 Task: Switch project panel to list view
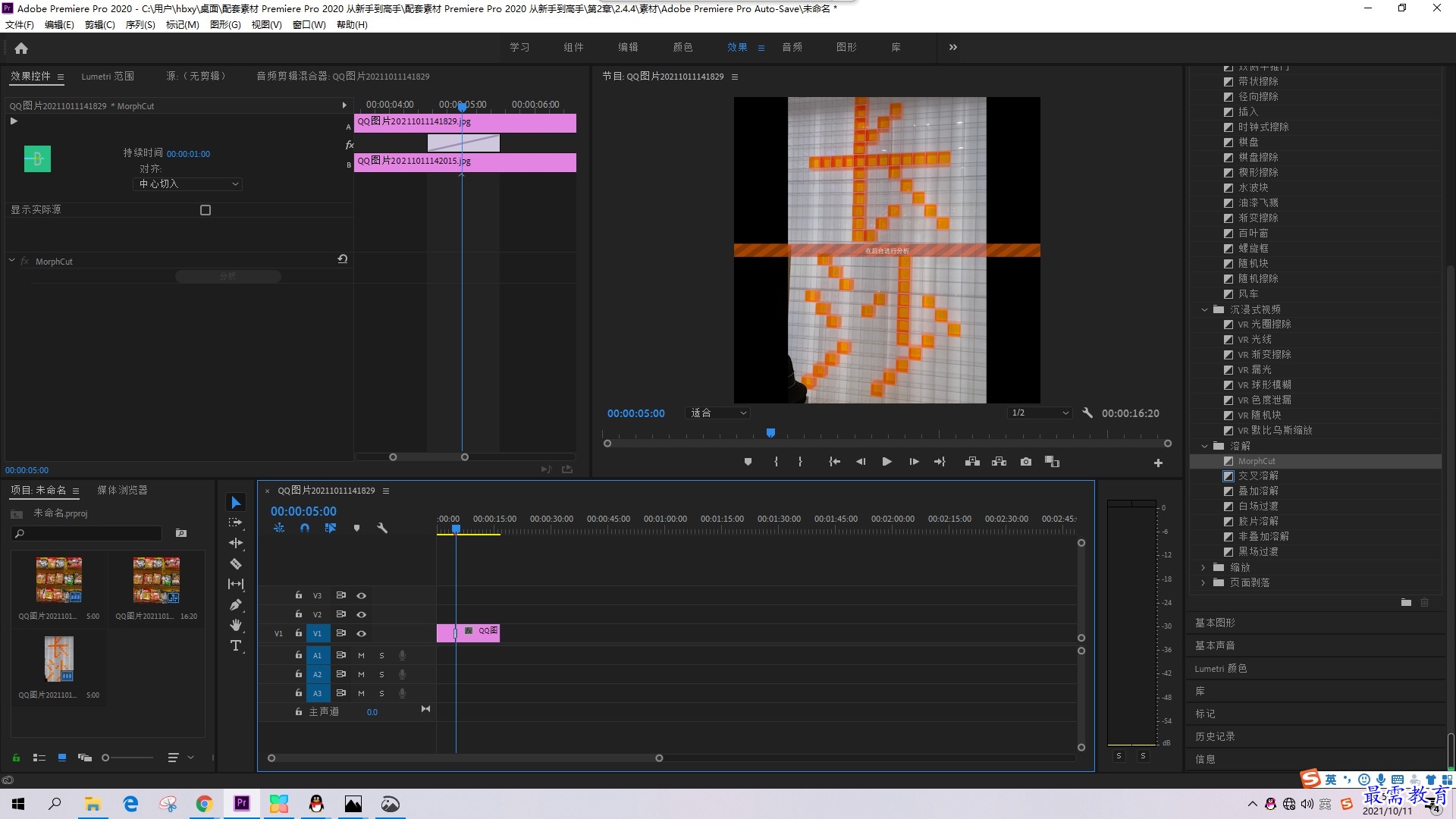[39, 758]
